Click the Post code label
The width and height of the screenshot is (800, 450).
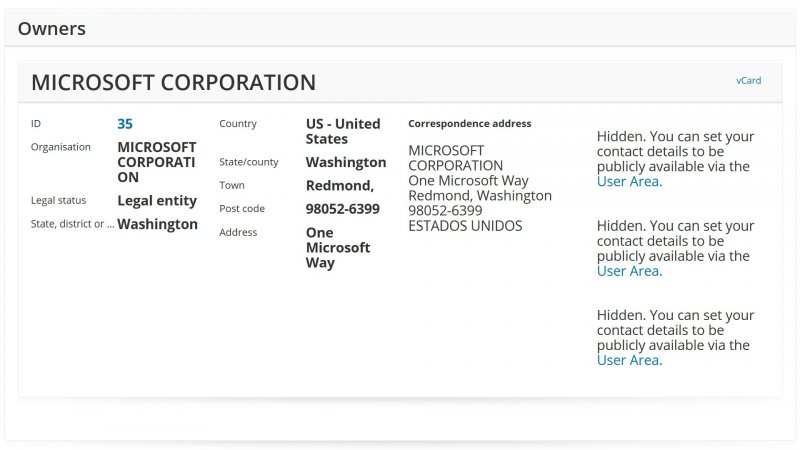pos(242,209)
